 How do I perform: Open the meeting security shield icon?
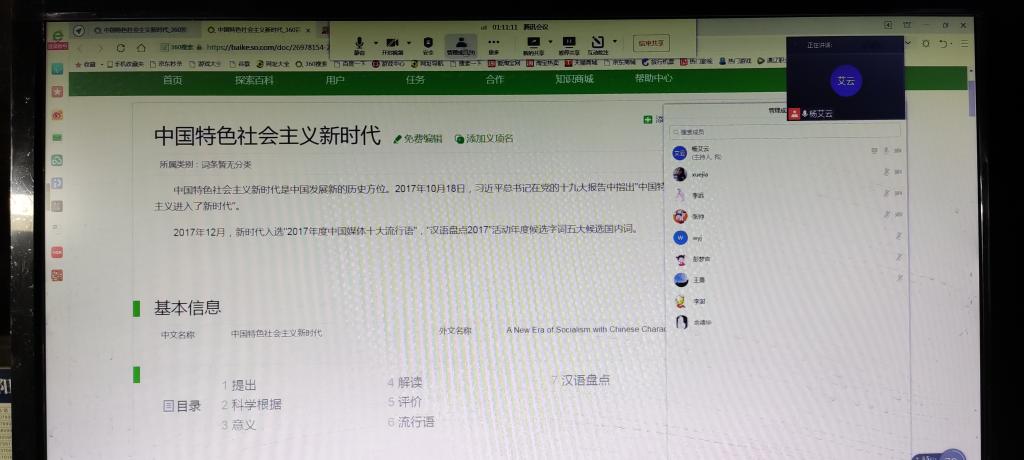tap(428, 43)
